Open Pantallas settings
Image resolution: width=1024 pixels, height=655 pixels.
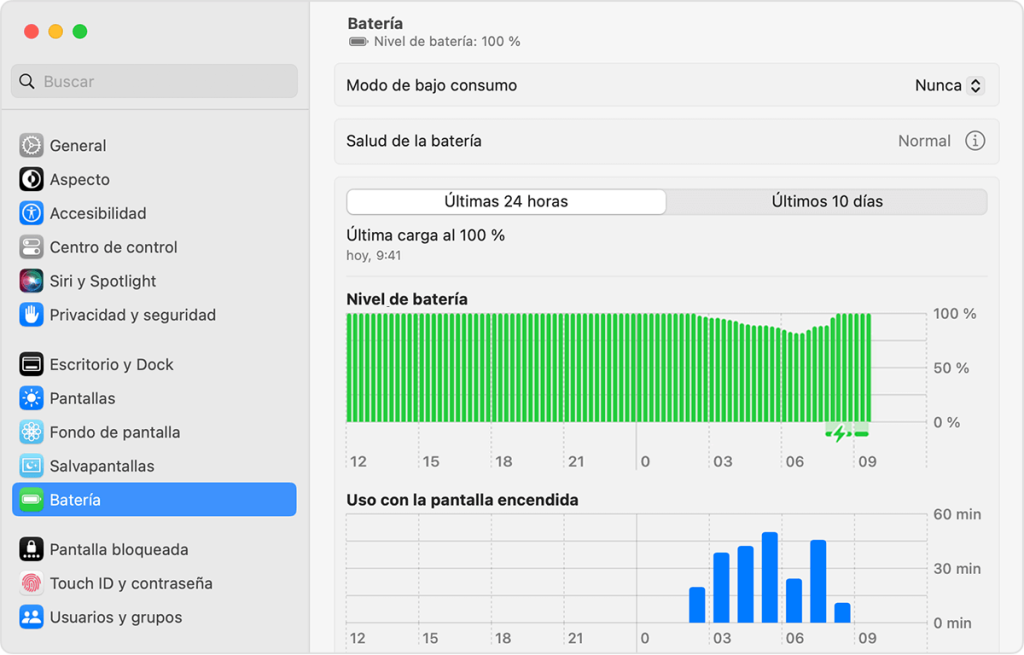point(82,399)
